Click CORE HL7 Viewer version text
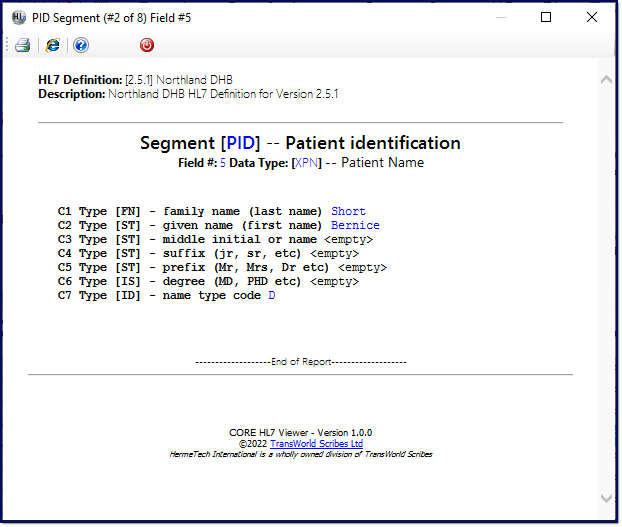Image resolution: width=622 pixels, height=527 pixels. [x=300, y=433]
